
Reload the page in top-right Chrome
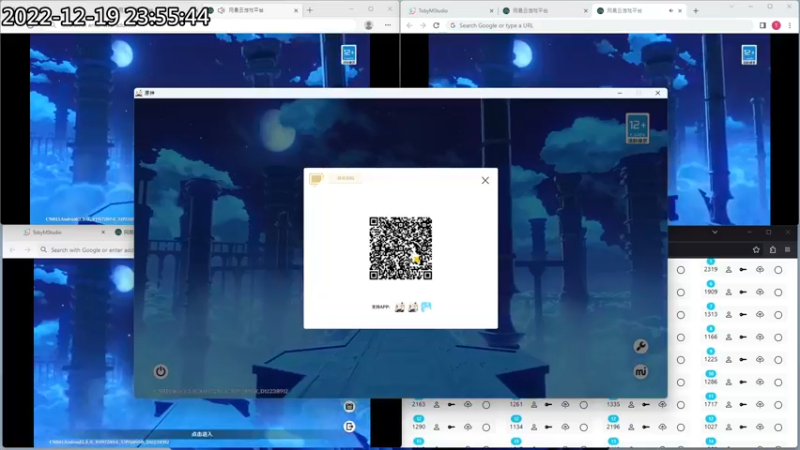click(436, 25)
